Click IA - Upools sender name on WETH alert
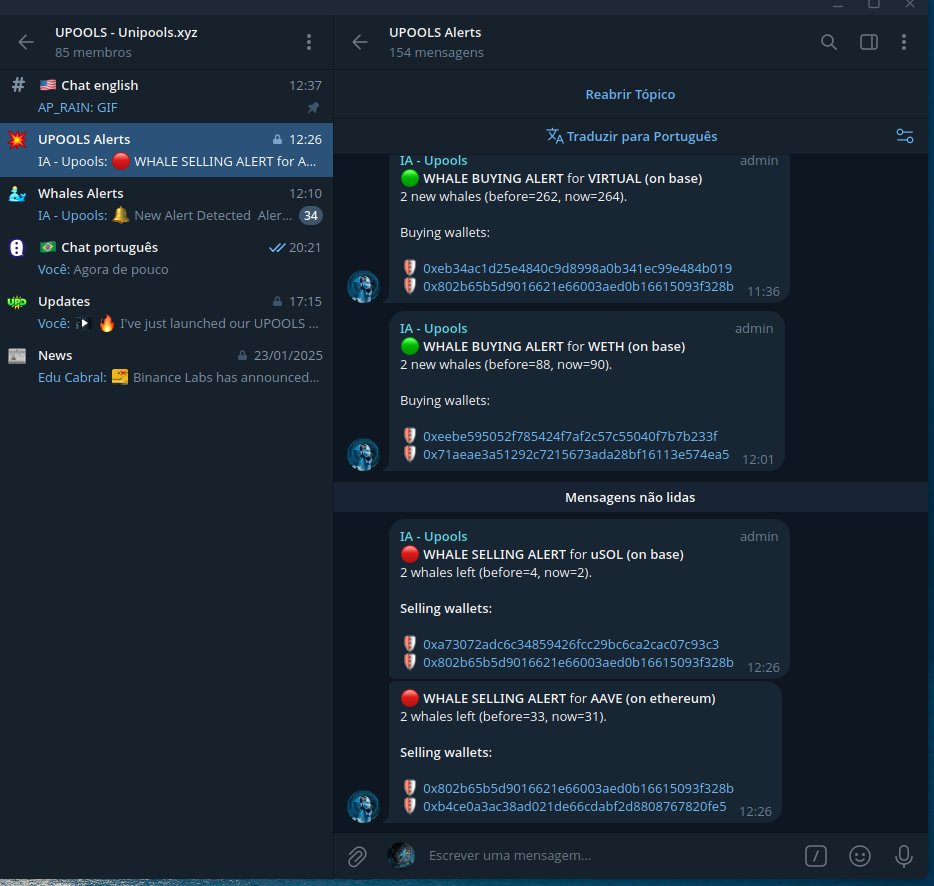Screen dimensions: 934x886 (434, 328)
